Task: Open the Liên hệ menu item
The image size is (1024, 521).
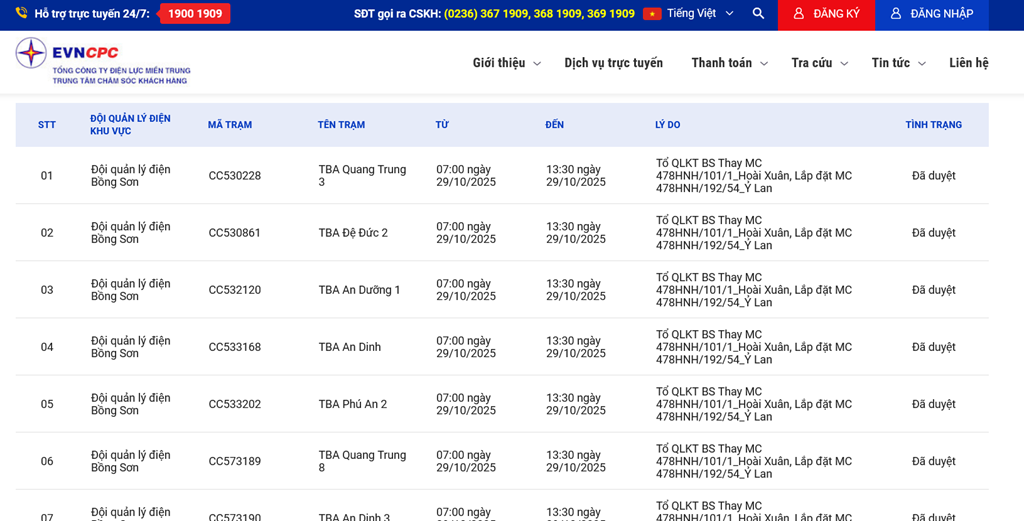Action: [968, 63]
